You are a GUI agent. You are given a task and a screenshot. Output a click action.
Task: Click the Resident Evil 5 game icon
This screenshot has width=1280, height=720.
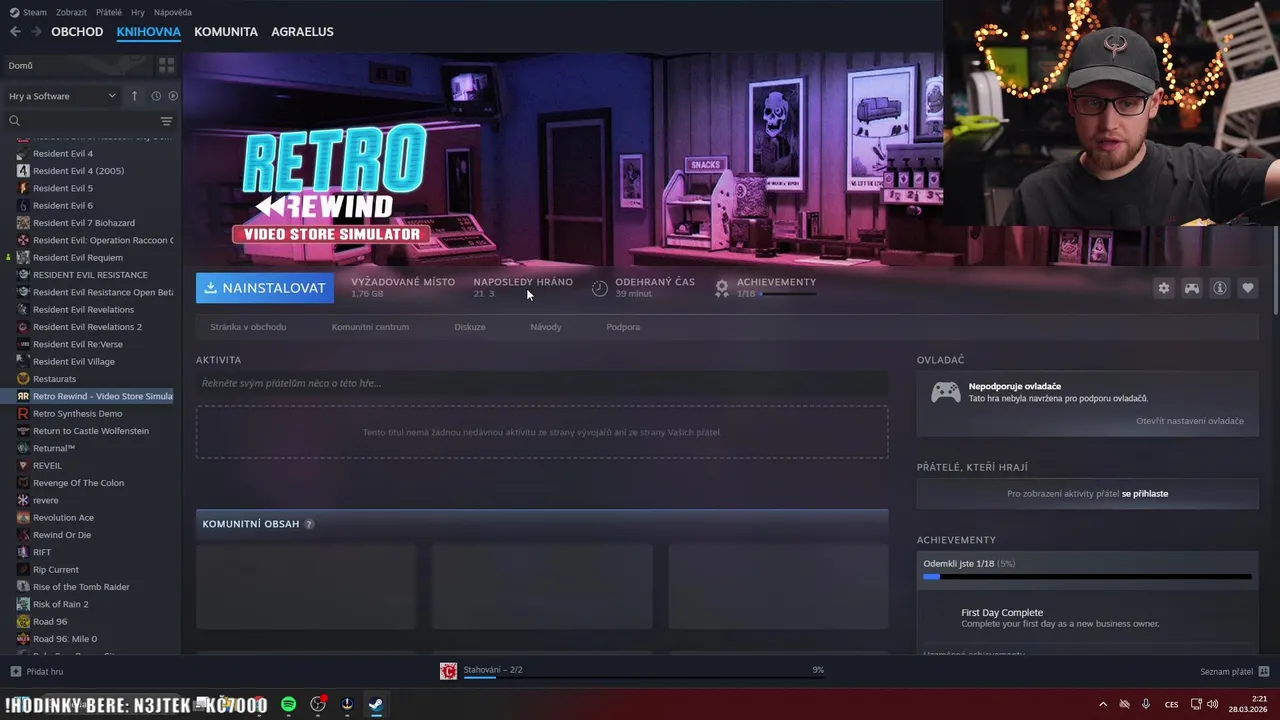click(23, 188)
